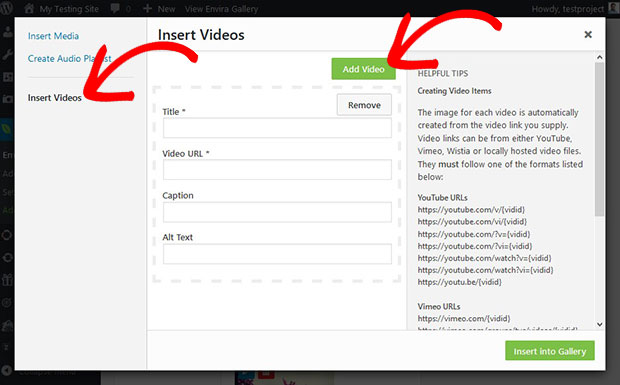The width and height of the screenshot is (620, 385).
Task: Select Insert Videos in sidebar
Action: point(55,98)
